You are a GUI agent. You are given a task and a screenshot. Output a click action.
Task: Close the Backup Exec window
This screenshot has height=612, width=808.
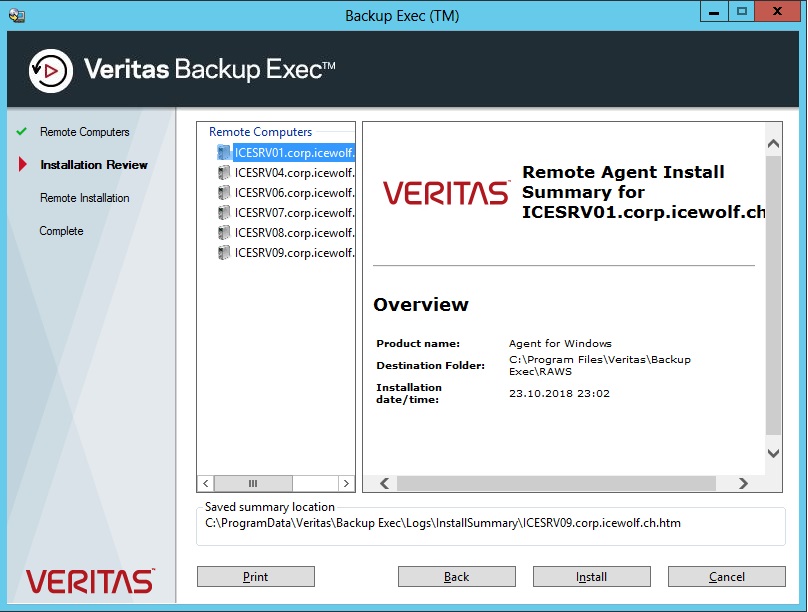coord(778,12)
